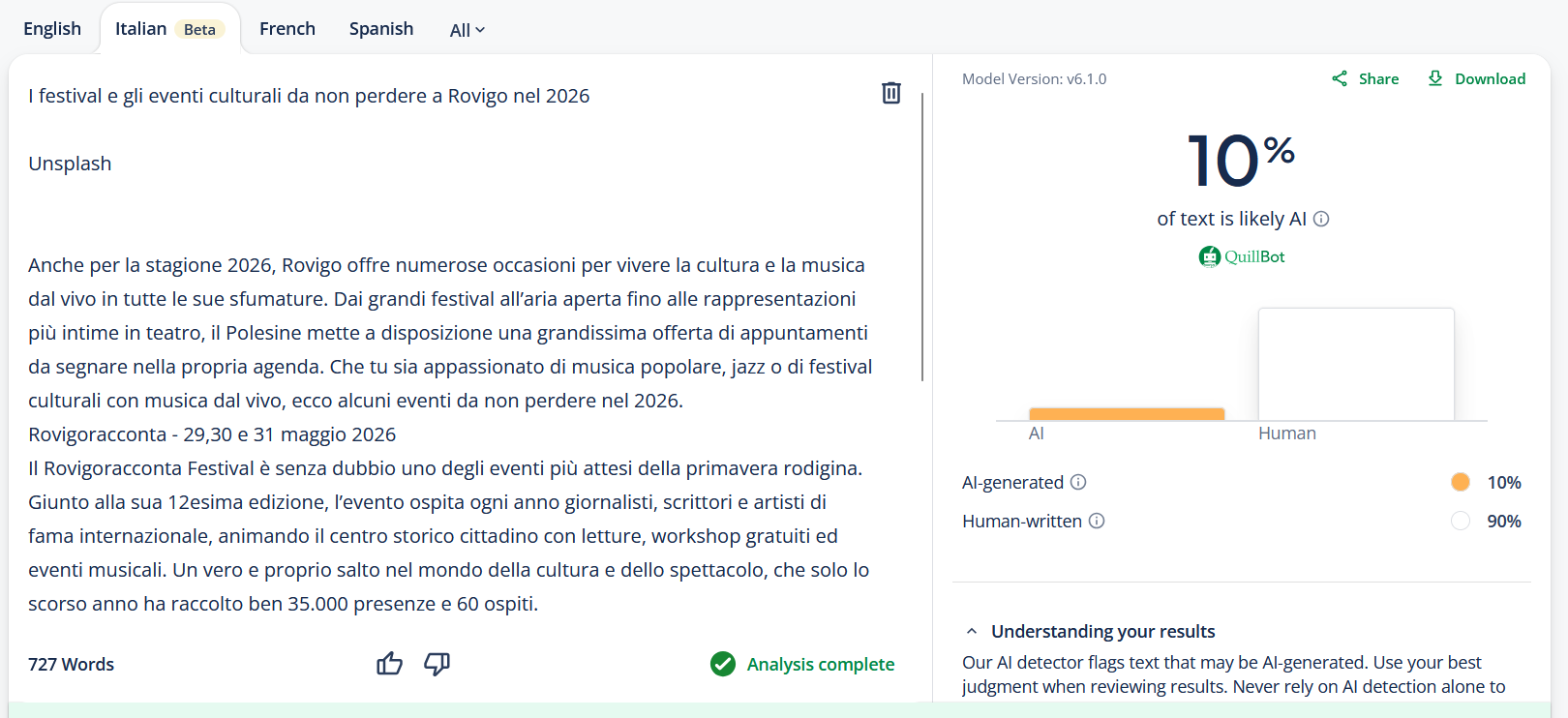Toggle the orange AI-generated highlight circle
1568x718 pixels.
(1461, 482)
